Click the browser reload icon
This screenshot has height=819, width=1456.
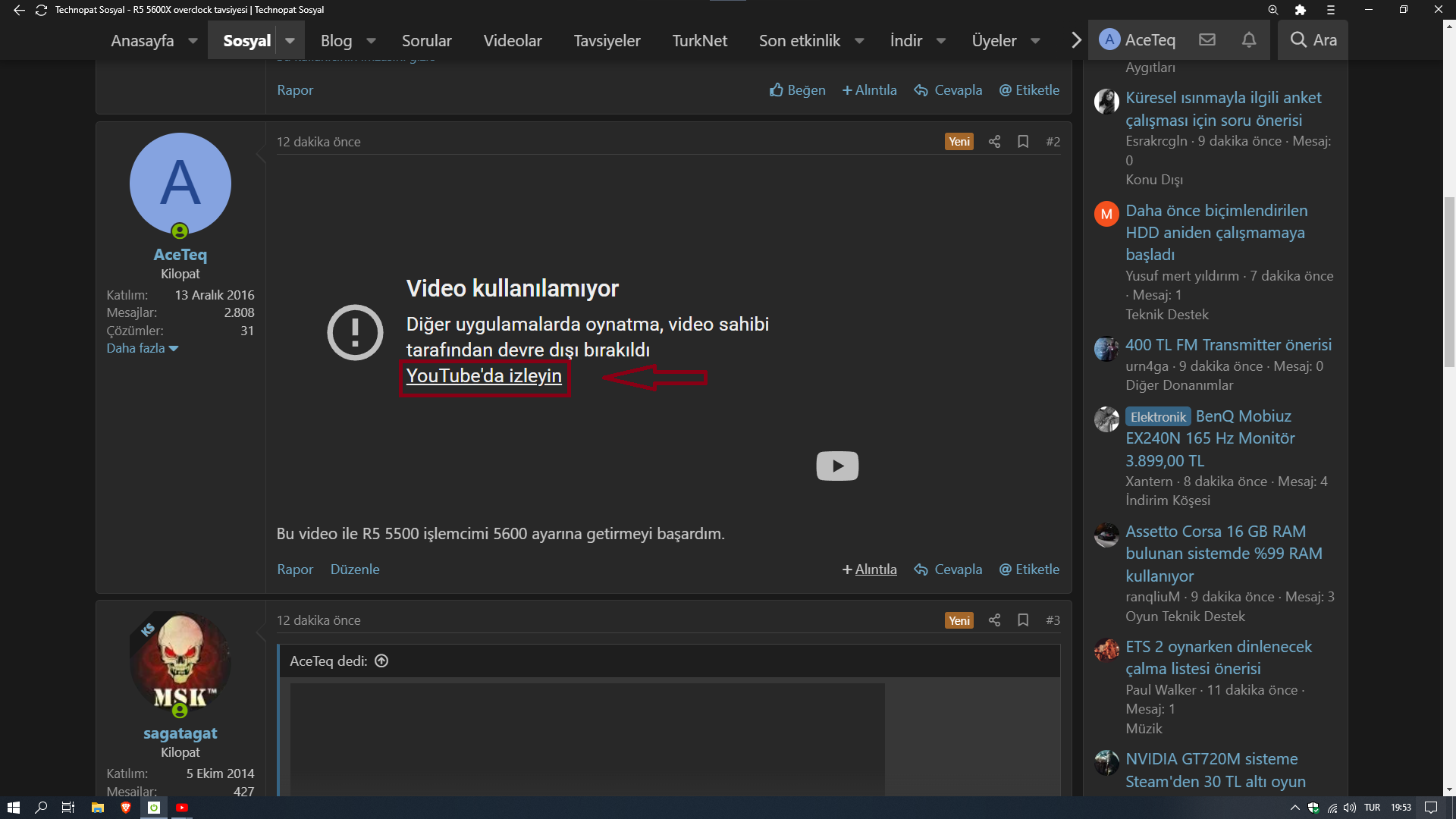click(41, 10)
